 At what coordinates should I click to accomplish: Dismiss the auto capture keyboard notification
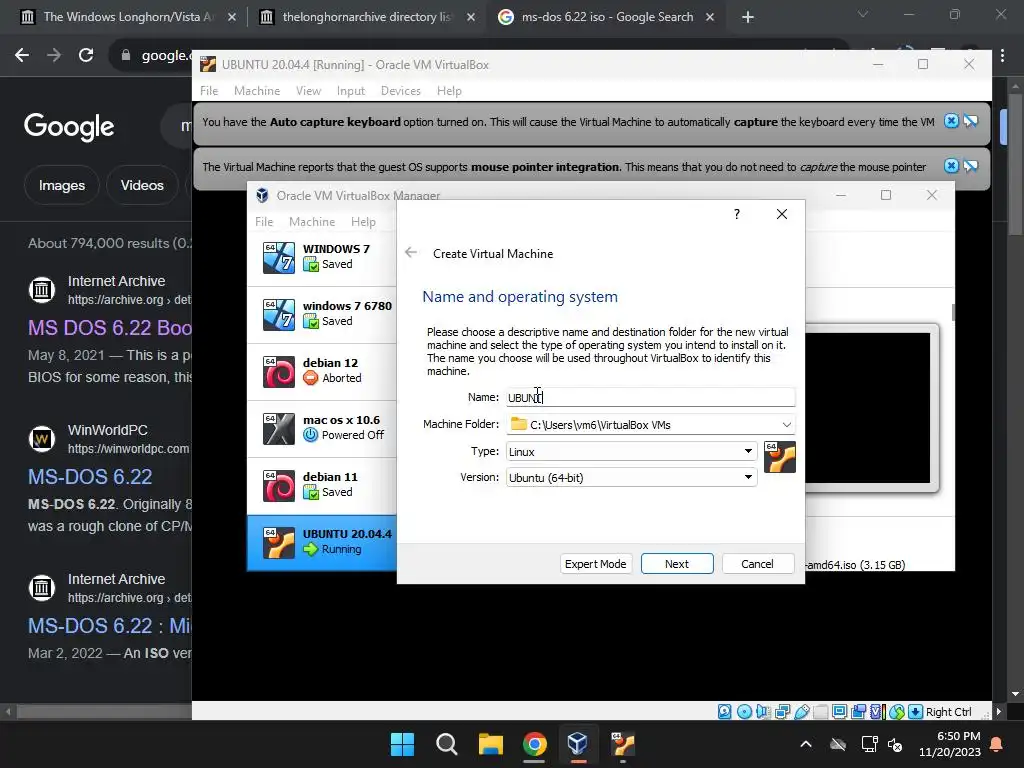952,121
